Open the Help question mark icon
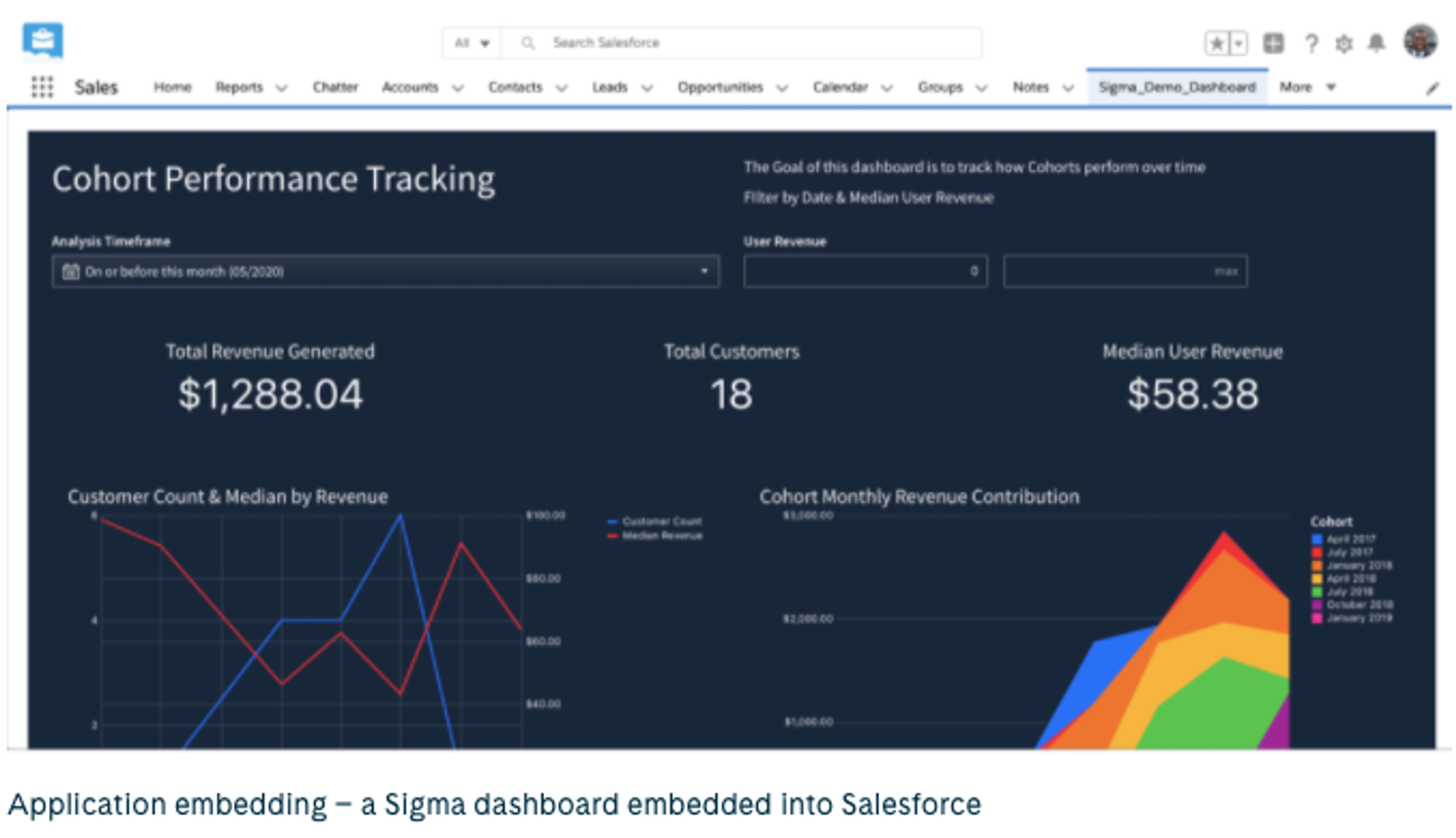 [1311, 43]
